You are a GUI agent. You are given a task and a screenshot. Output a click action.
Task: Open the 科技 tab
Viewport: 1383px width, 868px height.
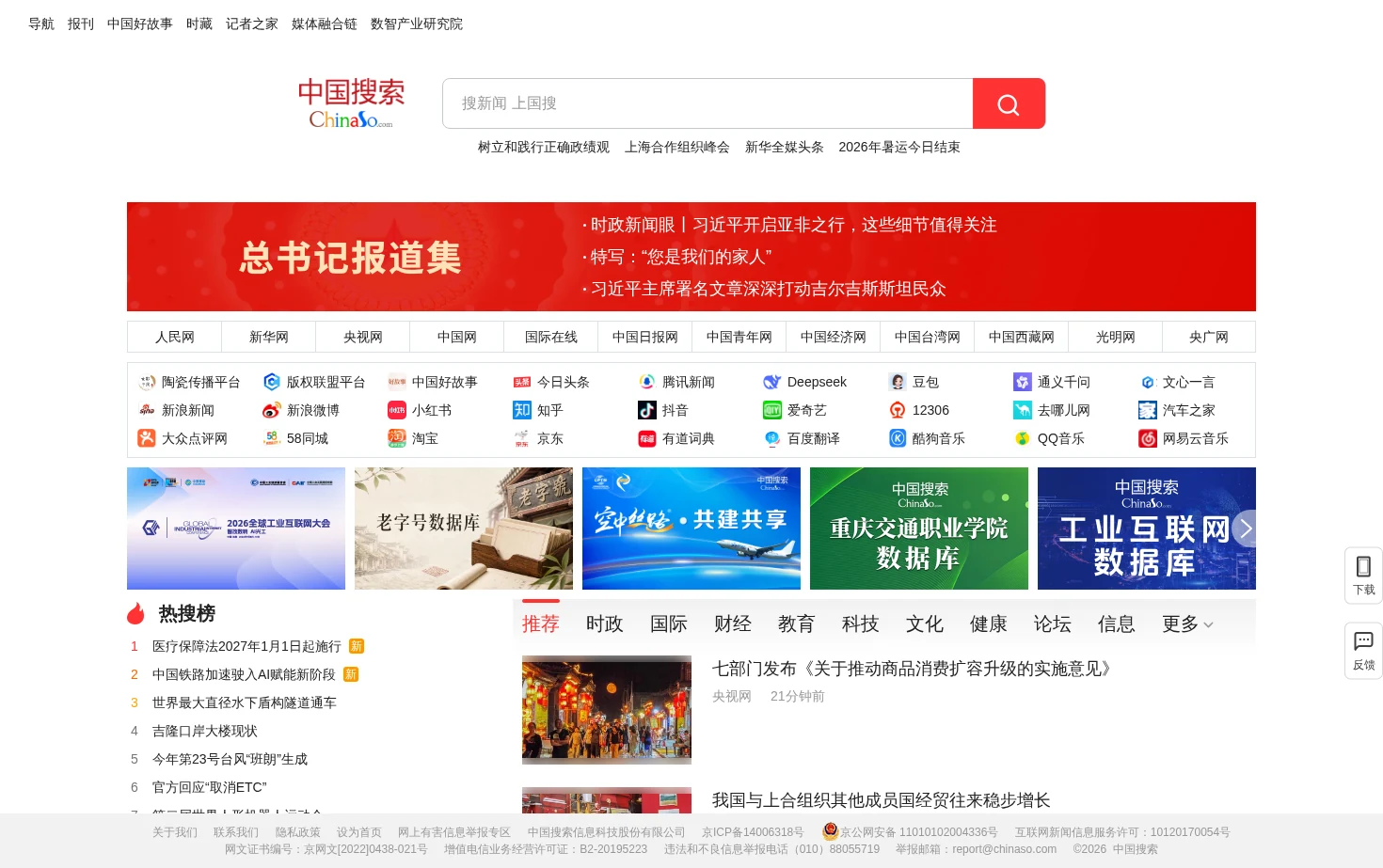click(861, 624)
